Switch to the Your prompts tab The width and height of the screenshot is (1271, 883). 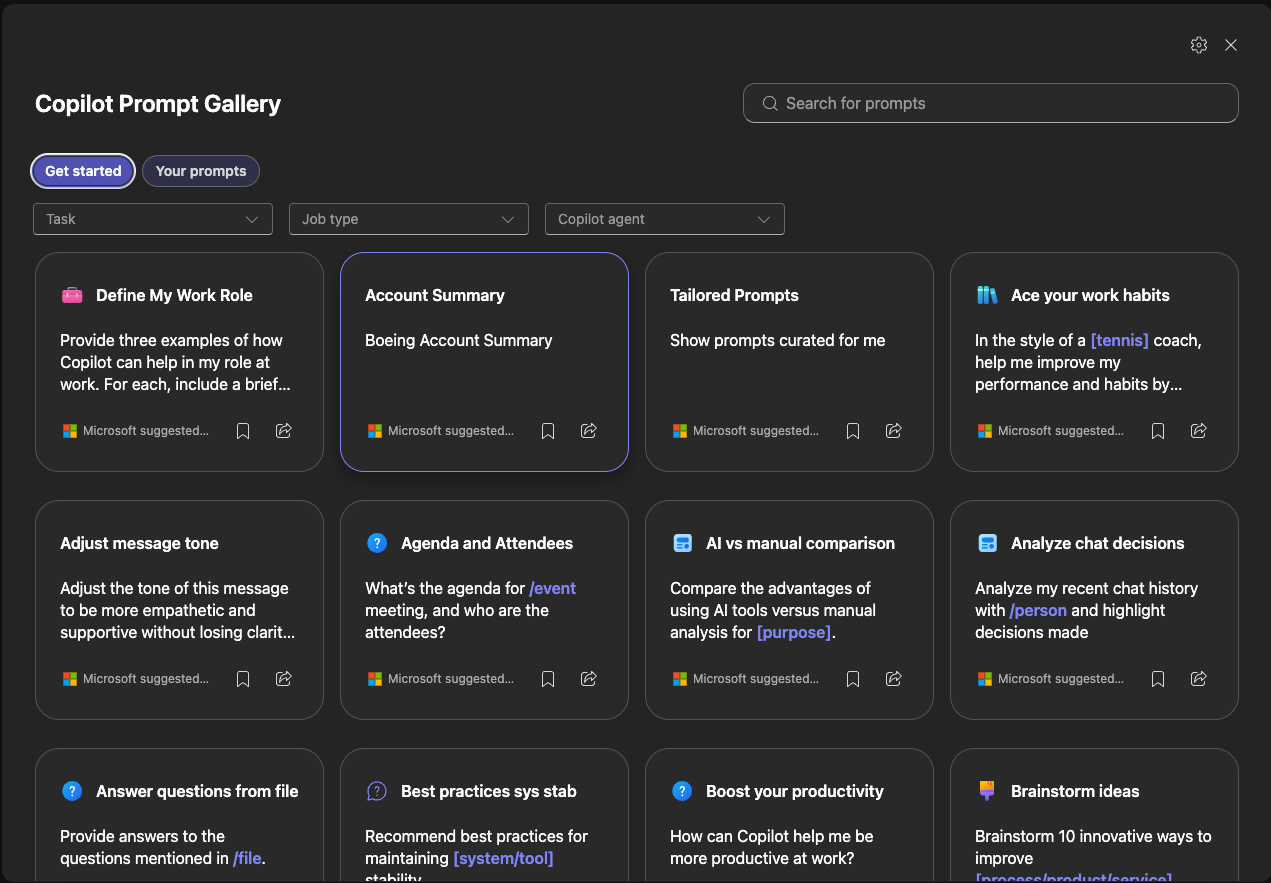coord(201,171)
